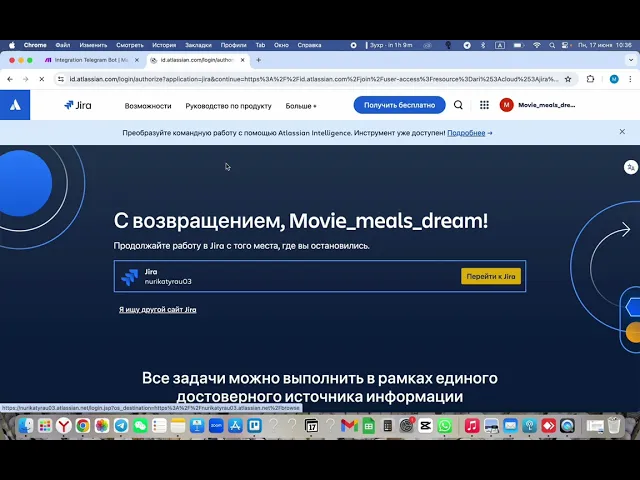640x480 pixels.
Task: Click the Перейти к Jira button
Action: click(x=491, y=276)
